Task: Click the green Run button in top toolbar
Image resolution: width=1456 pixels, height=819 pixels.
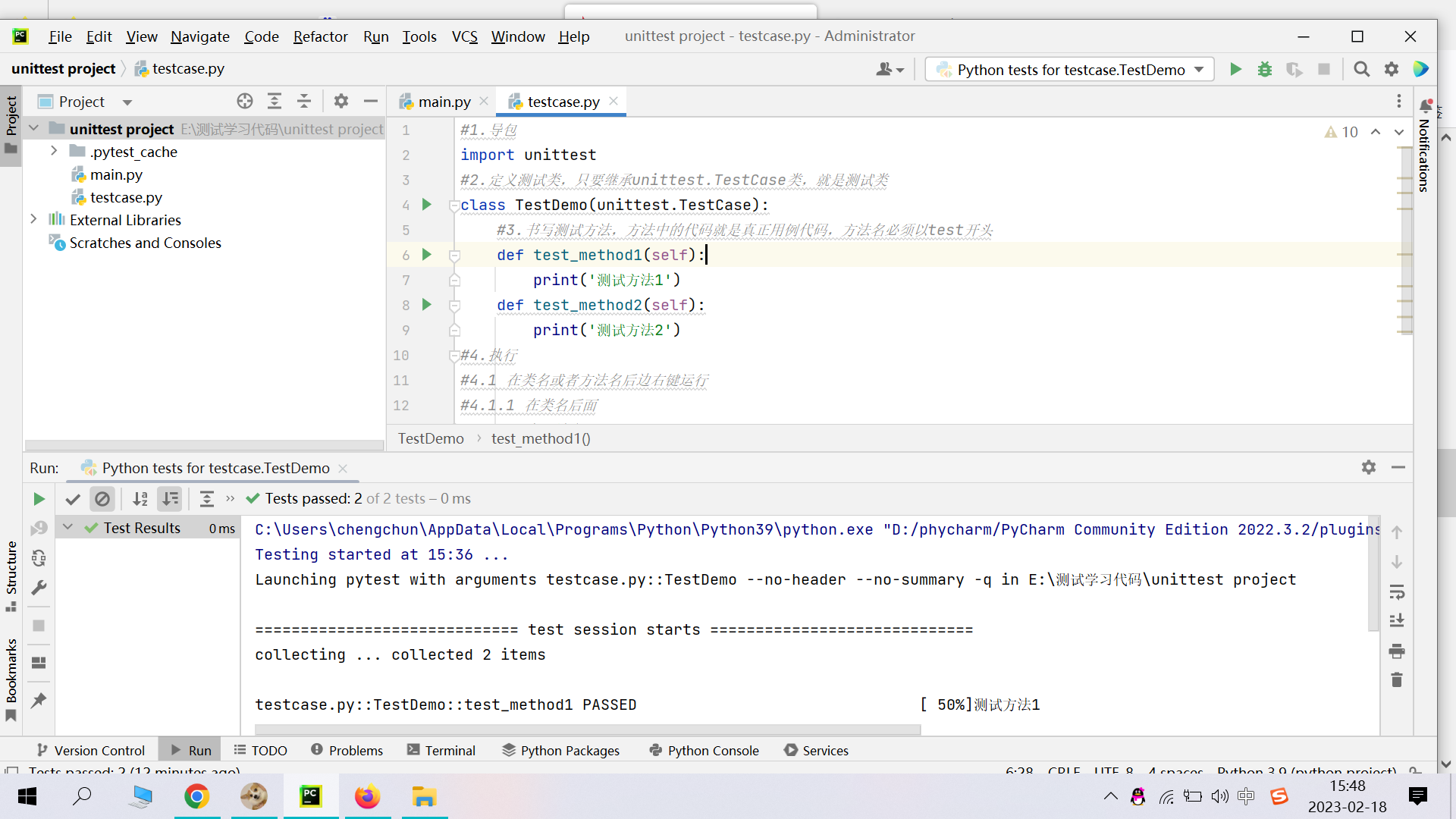Action: click(1235, 70)
